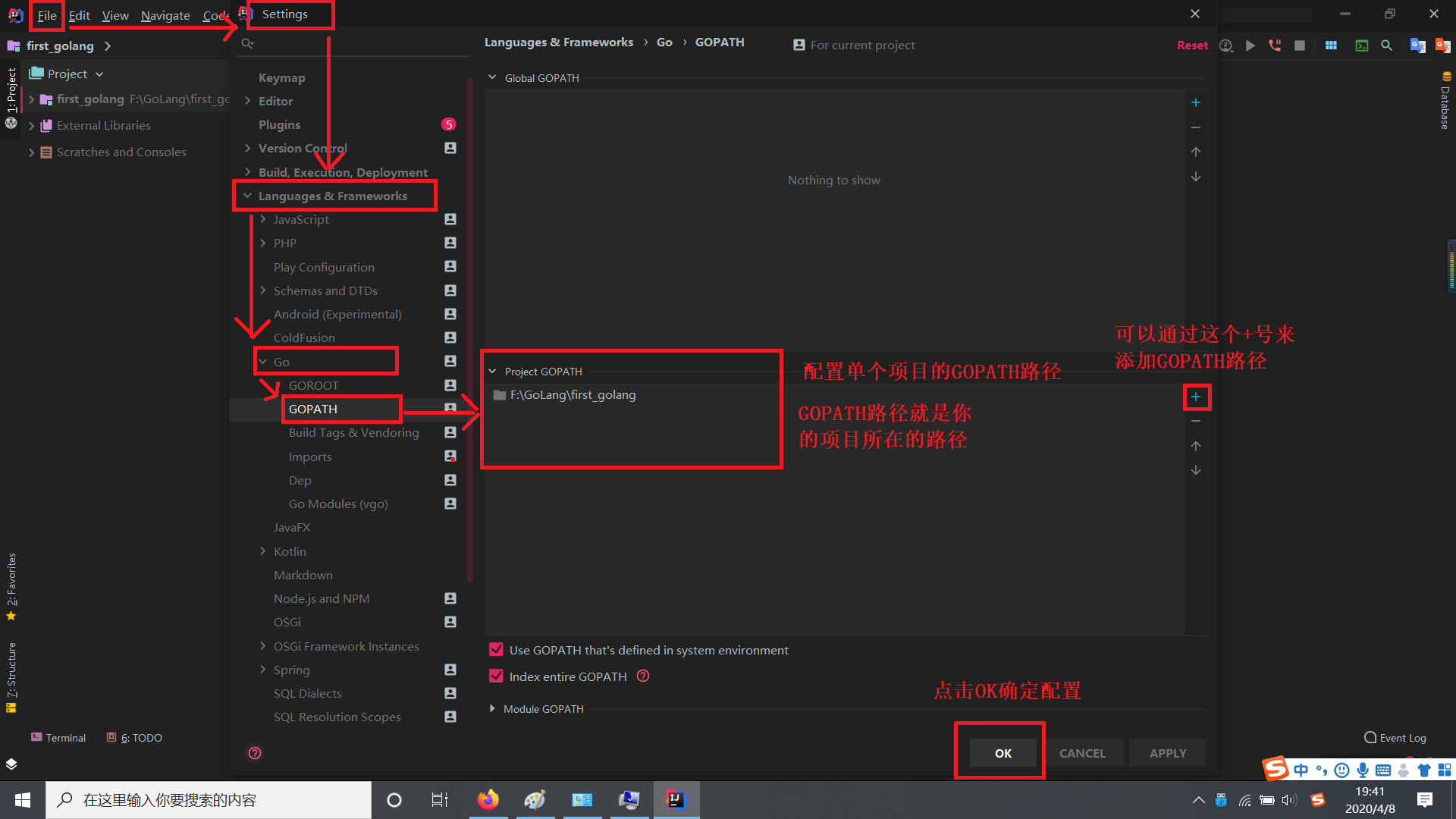Open the 1: Project side tab
This screenshot has height=819, width=1456.
[x=11, y=90]
